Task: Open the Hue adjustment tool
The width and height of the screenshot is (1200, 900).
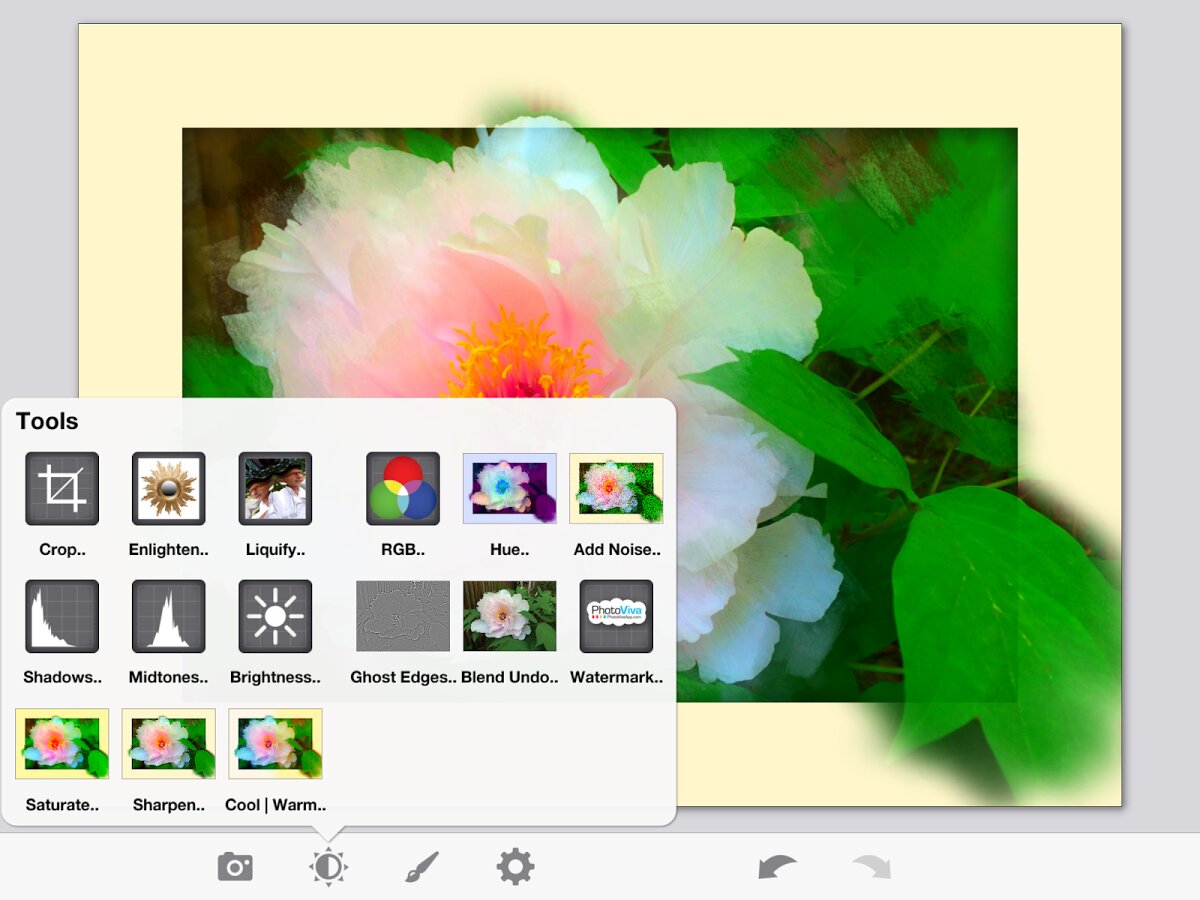Action: pos(510,489)
